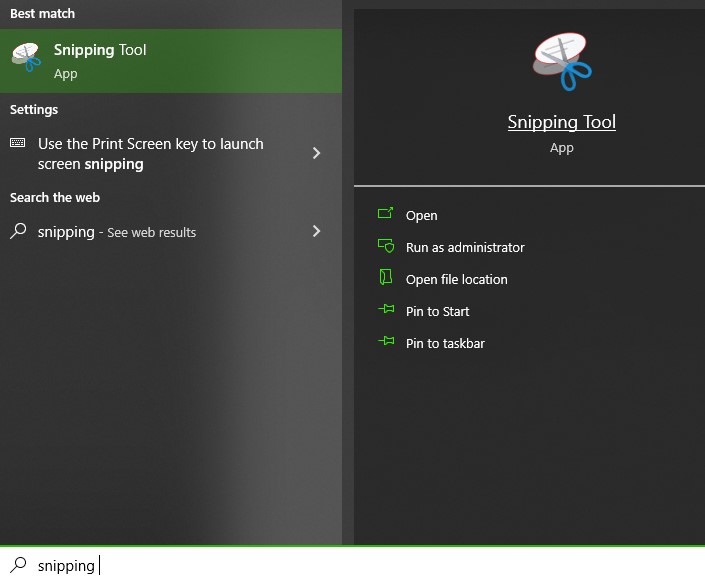705x583 pixels.
Task: Click the 'App' label under preview title
Action: click(562, 148)
